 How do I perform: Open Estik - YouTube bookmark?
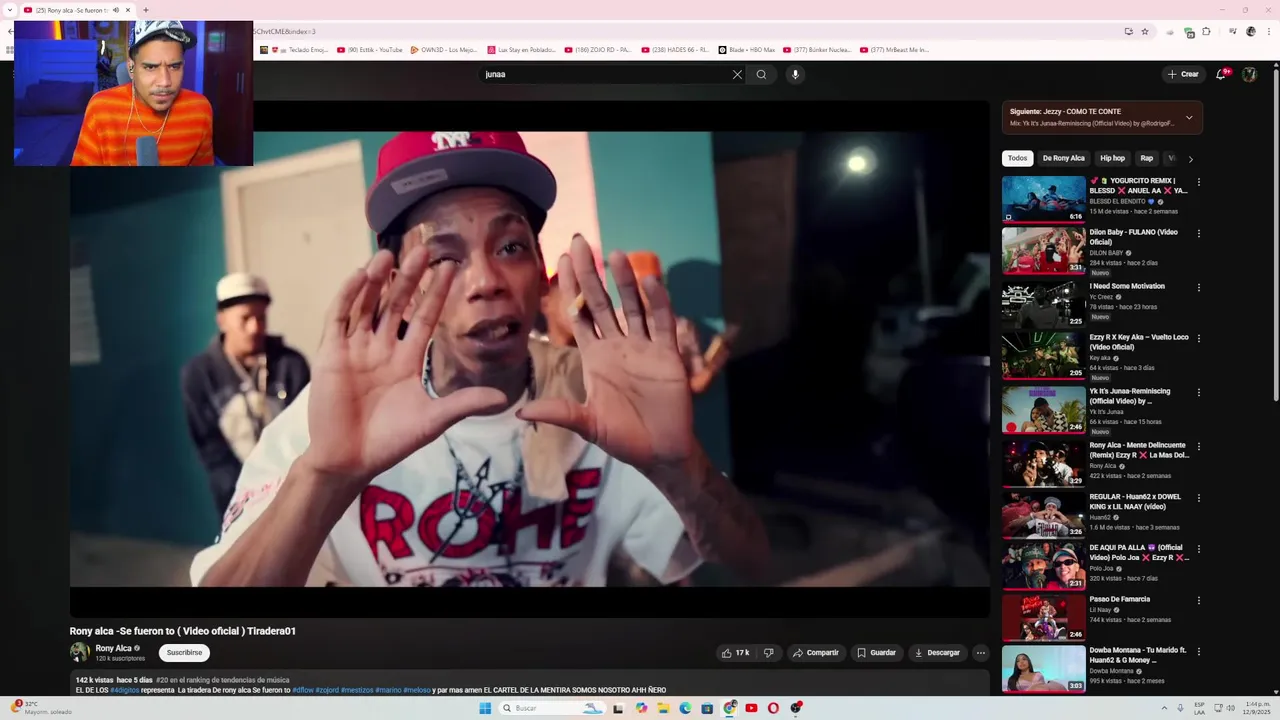click(x=370, y=50)
